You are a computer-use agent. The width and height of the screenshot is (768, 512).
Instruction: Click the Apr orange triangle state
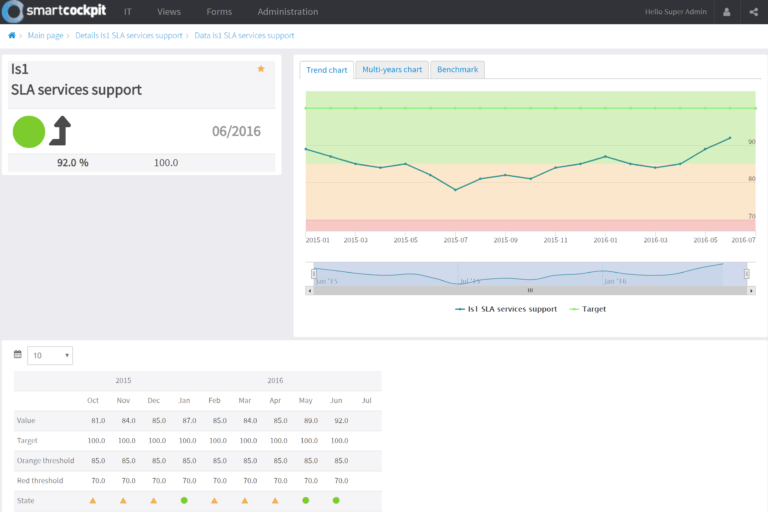(275, 501)
